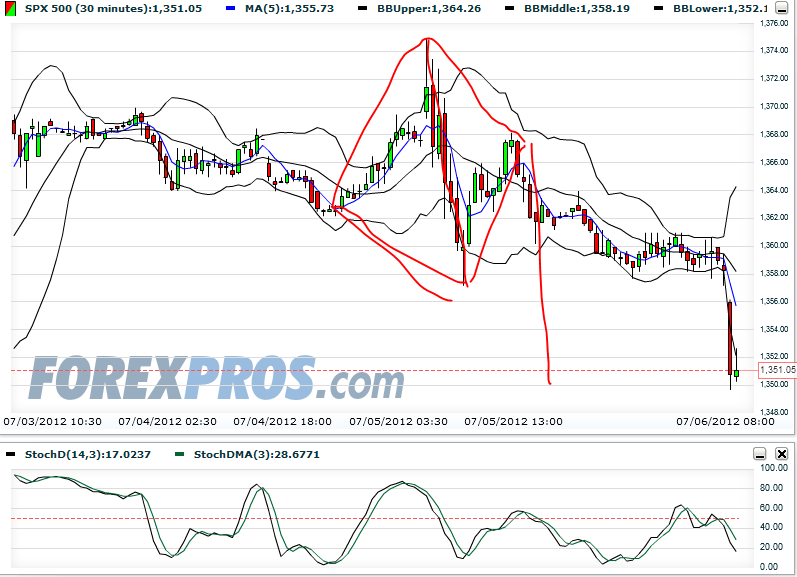Select the BBLower legend entry

(x=720, y=9)
